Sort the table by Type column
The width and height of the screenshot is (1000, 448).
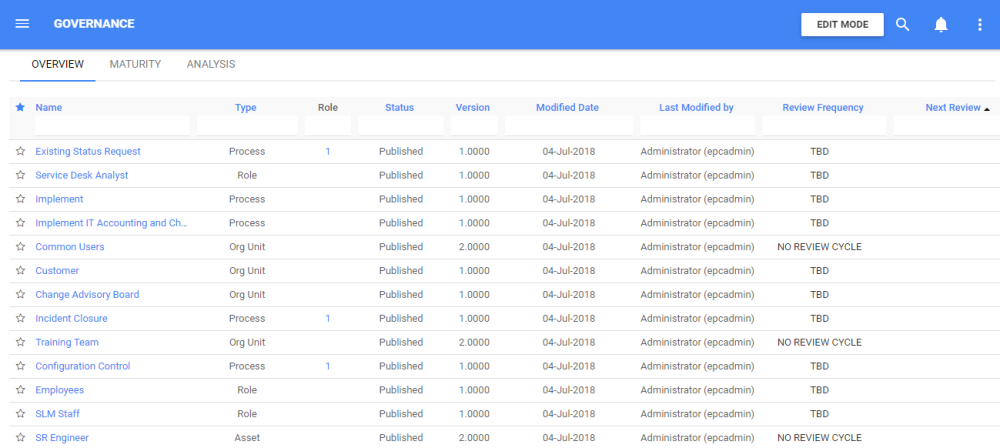(245, 107)
